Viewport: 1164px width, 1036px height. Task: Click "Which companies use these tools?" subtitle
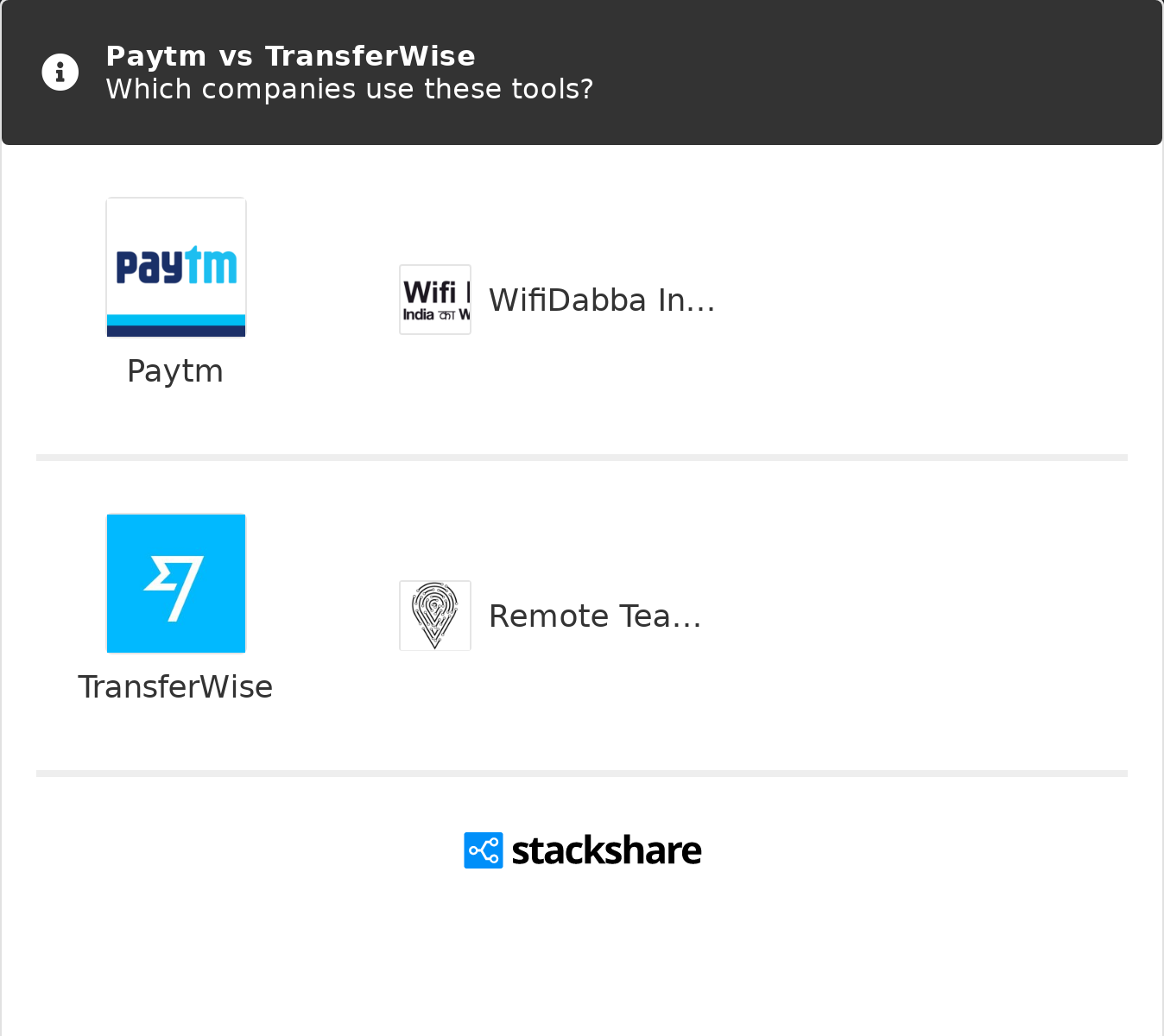(350, 89)
